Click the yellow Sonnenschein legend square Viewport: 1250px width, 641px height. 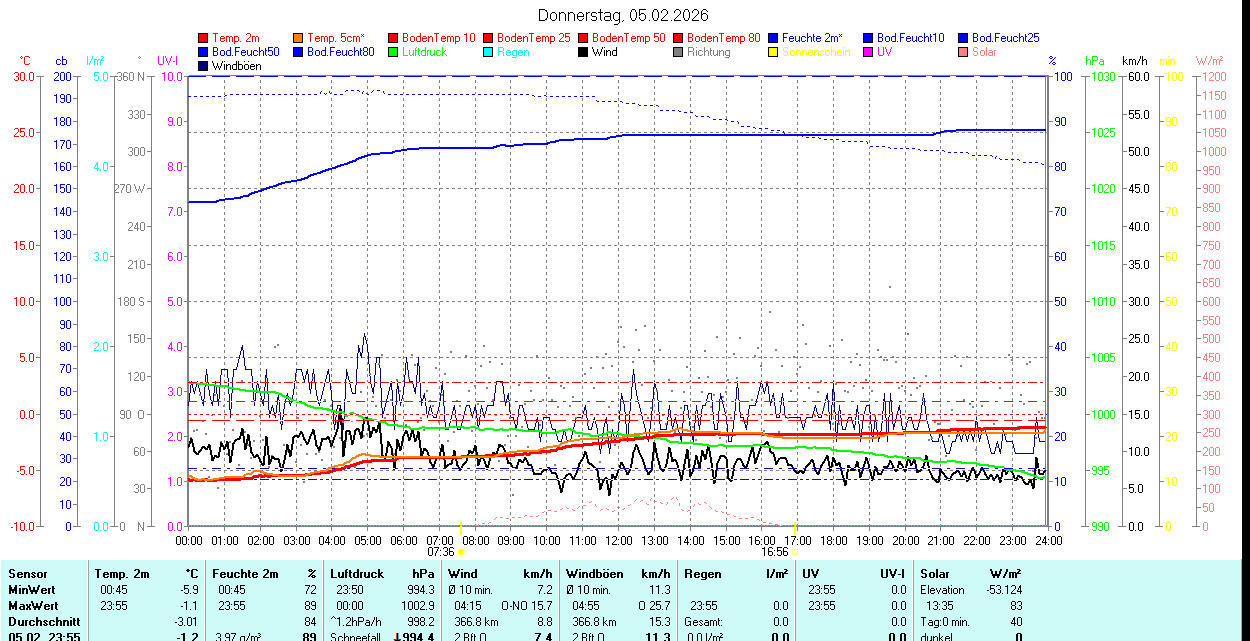click(774, 52)
